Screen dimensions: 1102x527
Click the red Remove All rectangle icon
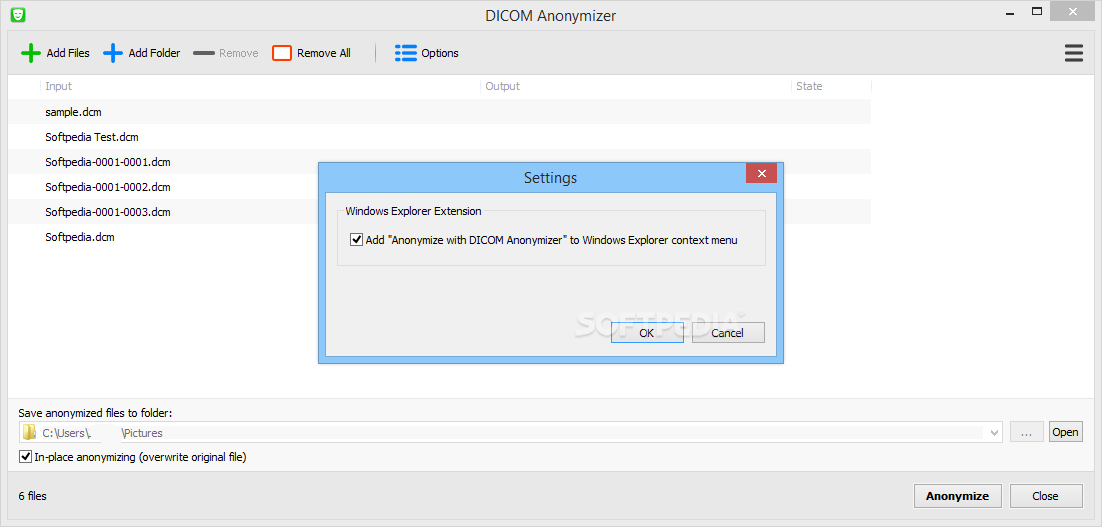(282, 53)
